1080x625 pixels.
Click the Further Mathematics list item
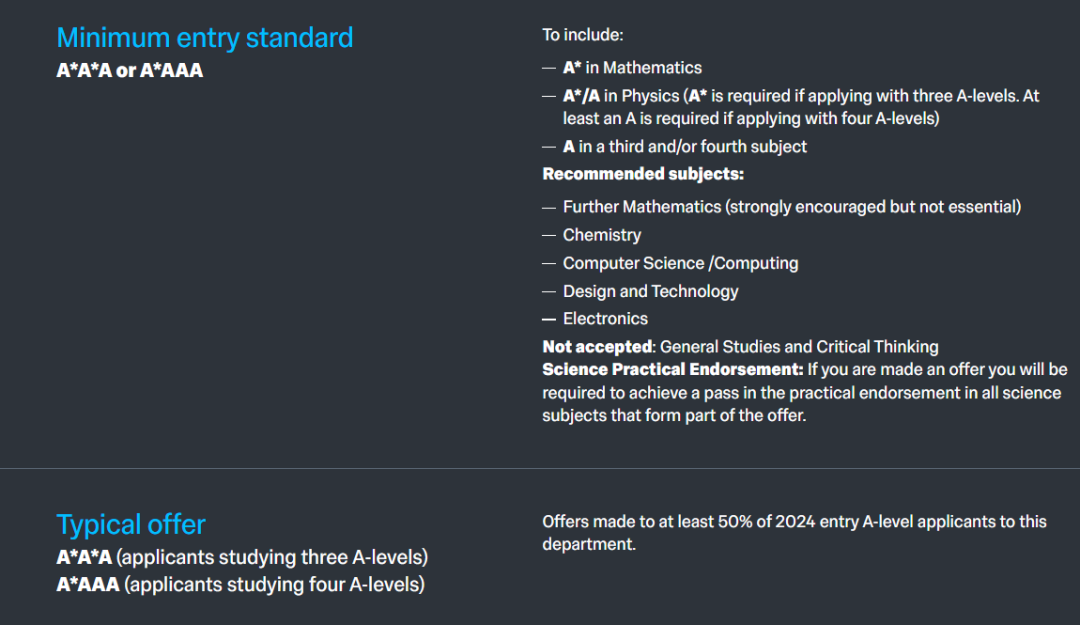(792, 207)
